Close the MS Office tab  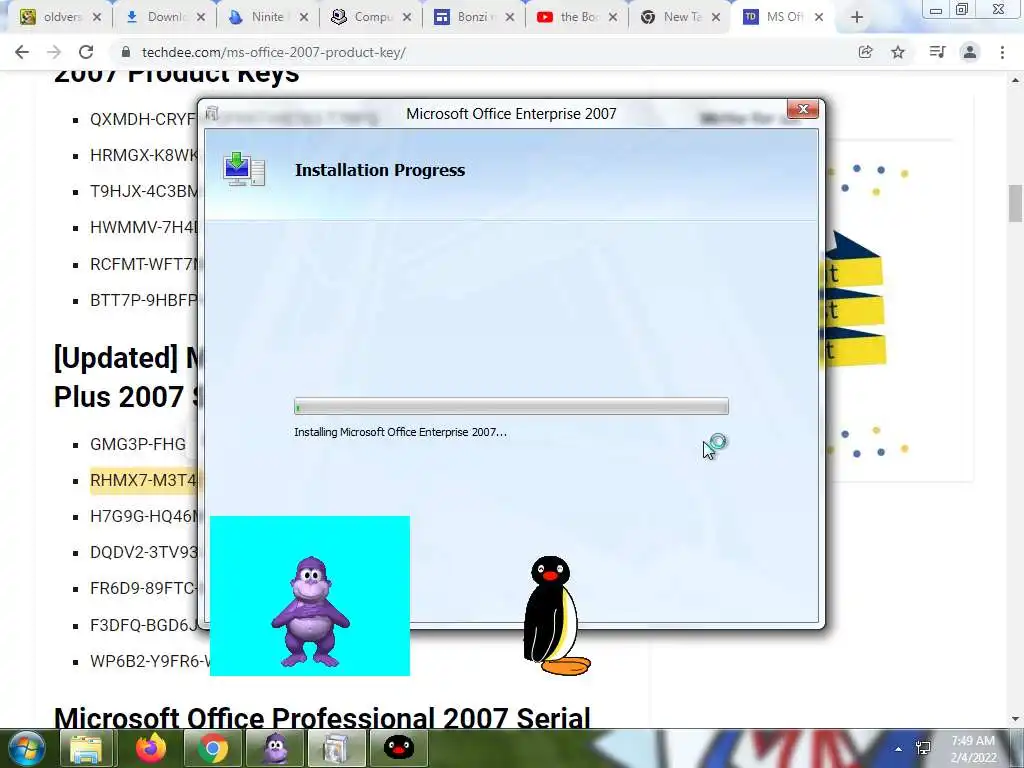(819, 18)
